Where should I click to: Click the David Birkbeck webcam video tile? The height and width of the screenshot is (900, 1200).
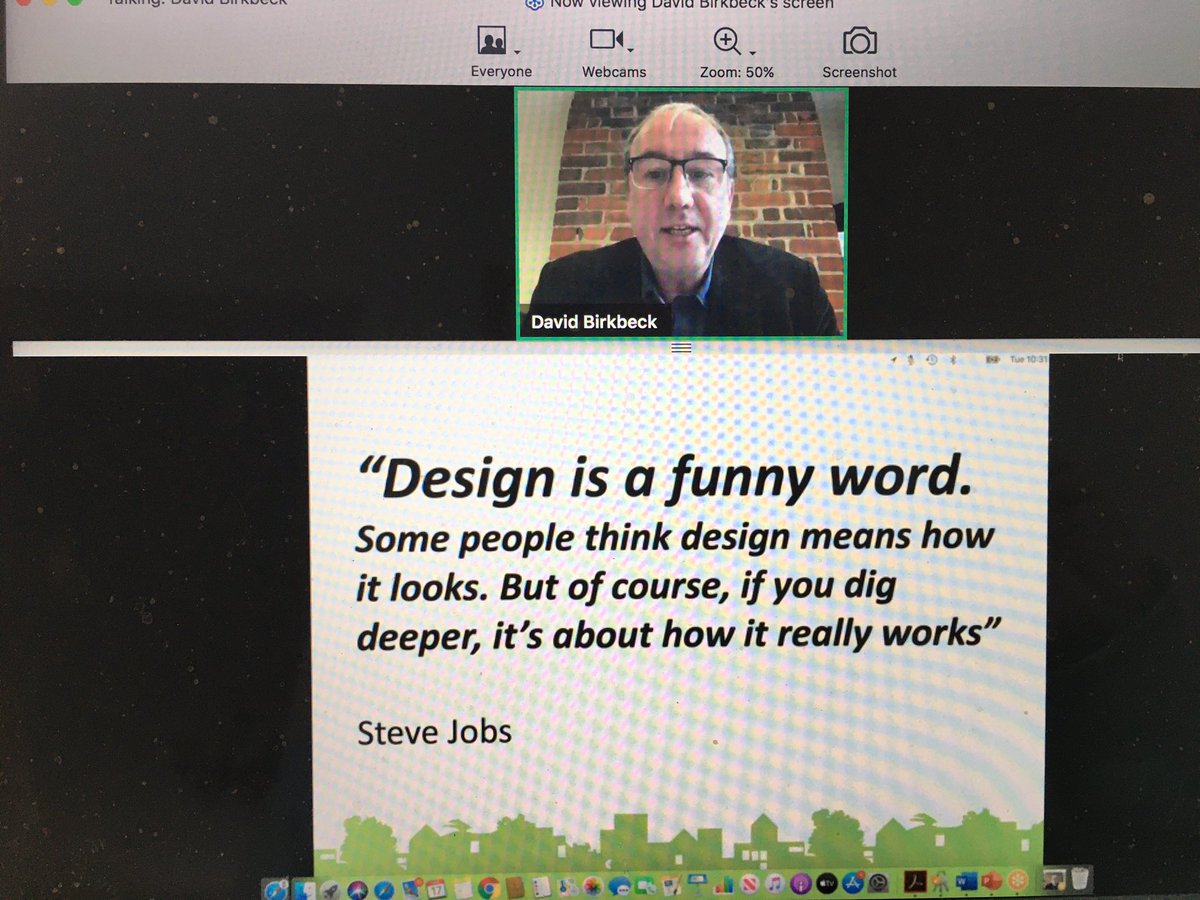click(681, 213)
